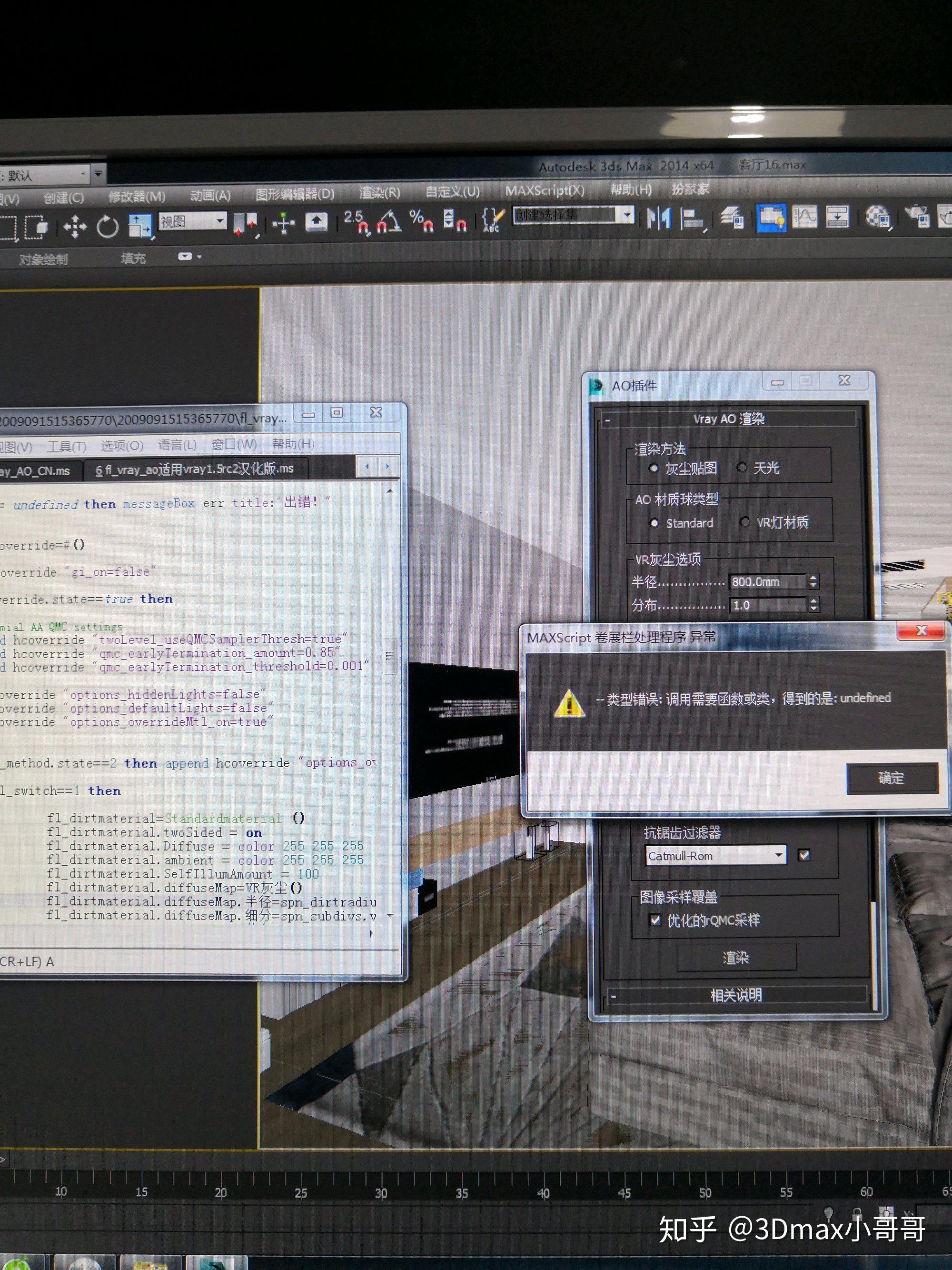The width and height of the screenshot is (952, 1270).
Task: Select the 灰尘贴图 render method radio
Action: [653, 469]
